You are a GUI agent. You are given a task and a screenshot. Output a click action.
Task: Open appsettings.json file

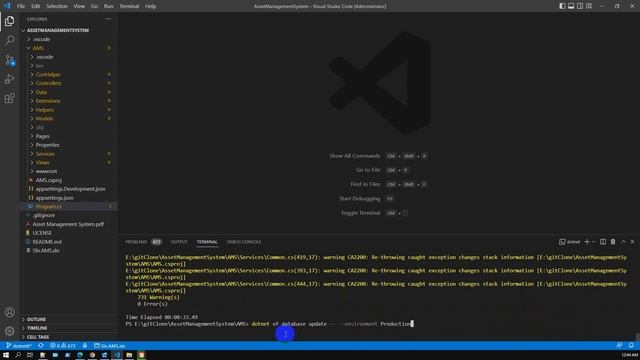point(69,198)
